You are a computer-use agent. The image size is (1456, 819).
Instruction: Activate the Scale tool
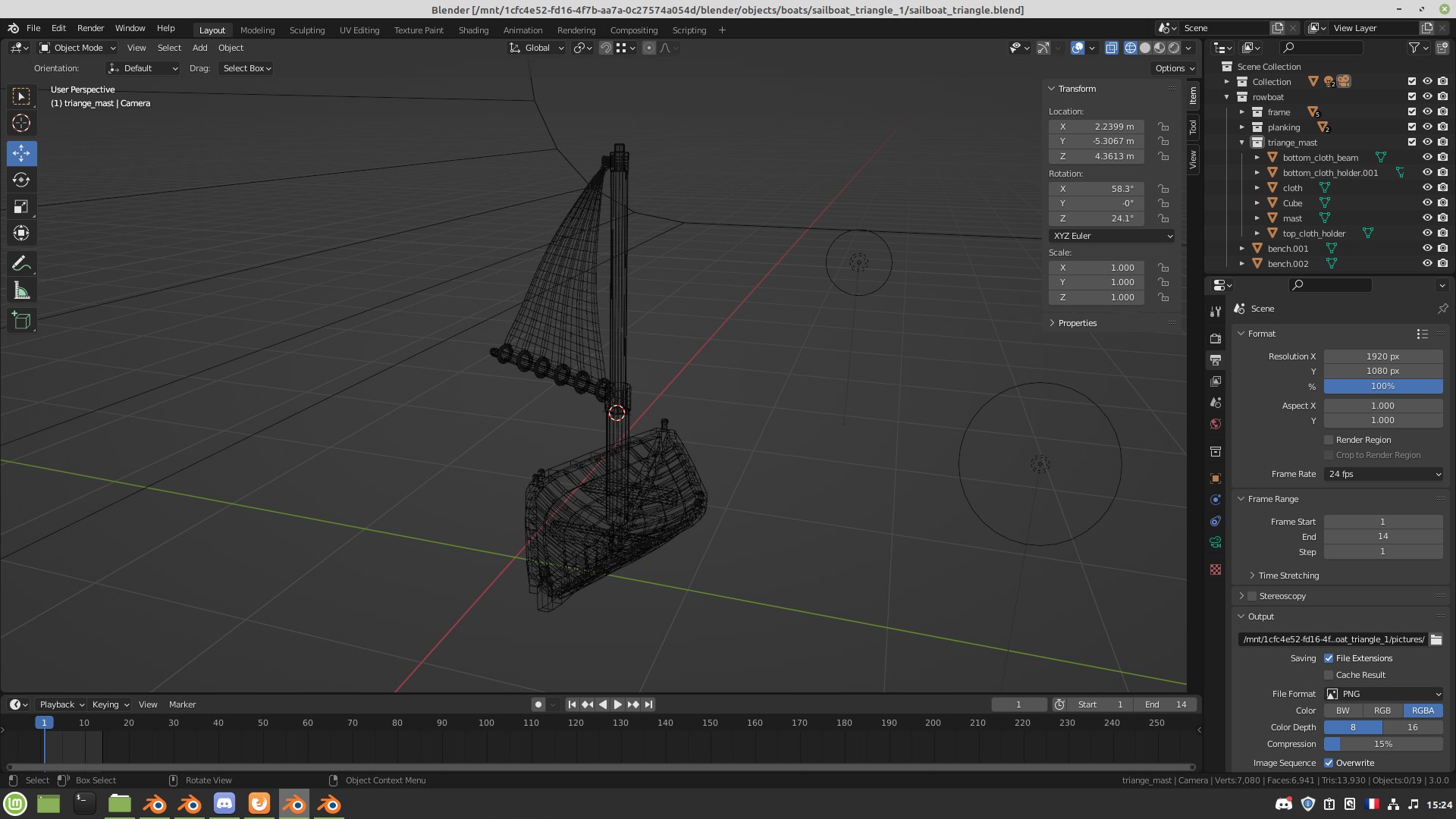(21, 206)
